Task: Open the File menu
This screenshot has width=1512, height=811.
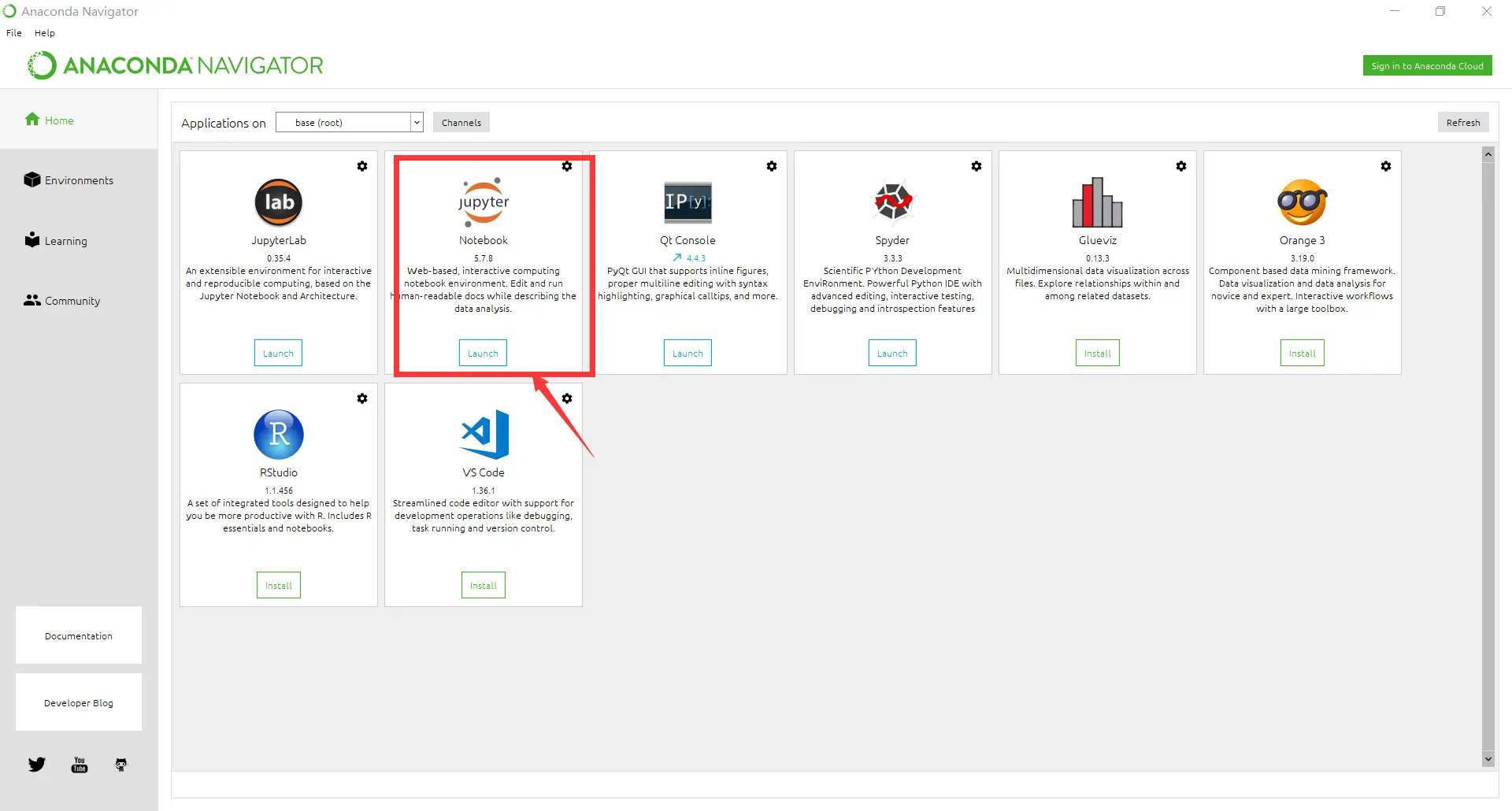Action: [x=14, y=33]
